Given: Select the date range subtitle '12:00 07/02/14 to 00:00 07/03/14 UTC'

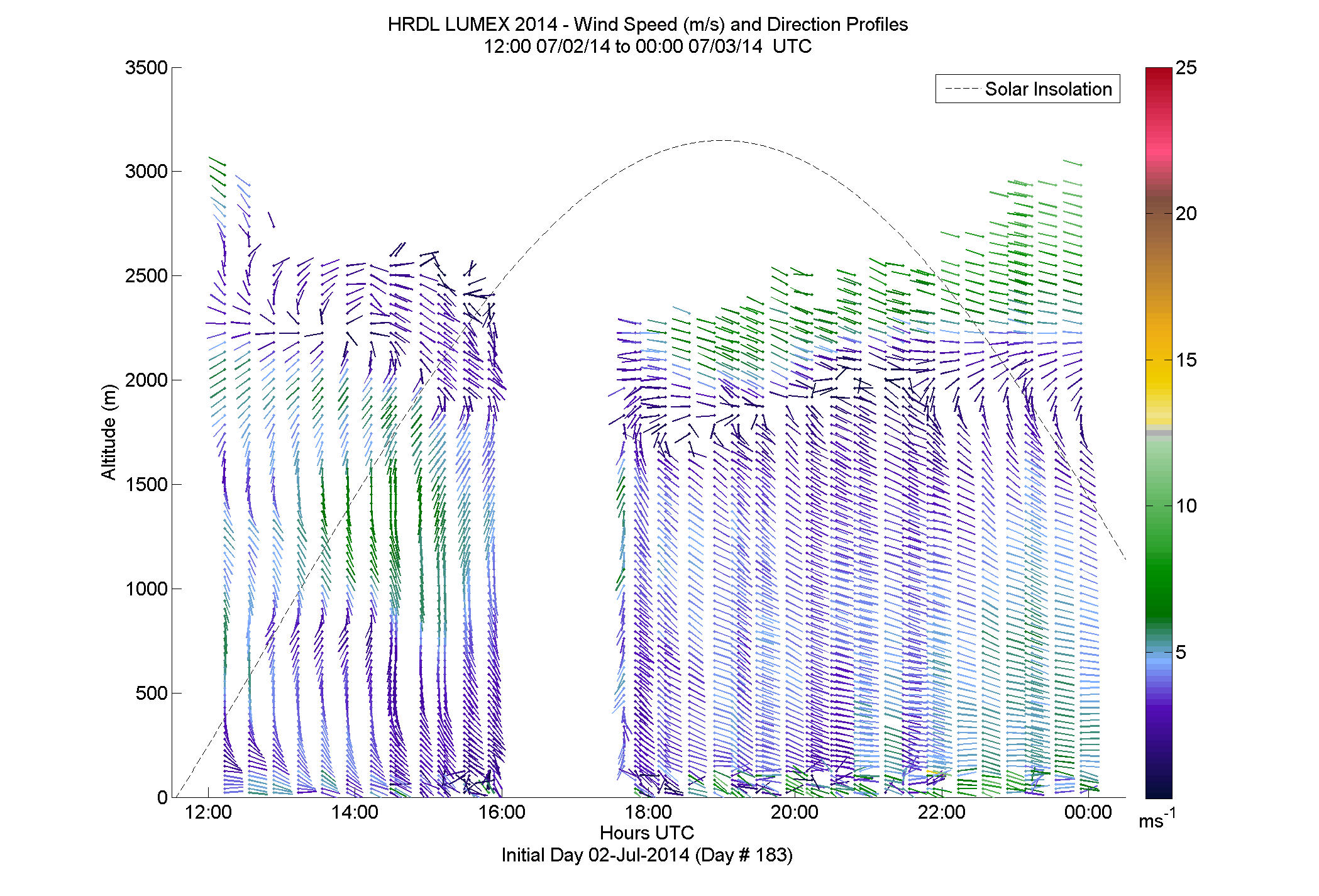Looking at the screenshot, I should (648, 47).
